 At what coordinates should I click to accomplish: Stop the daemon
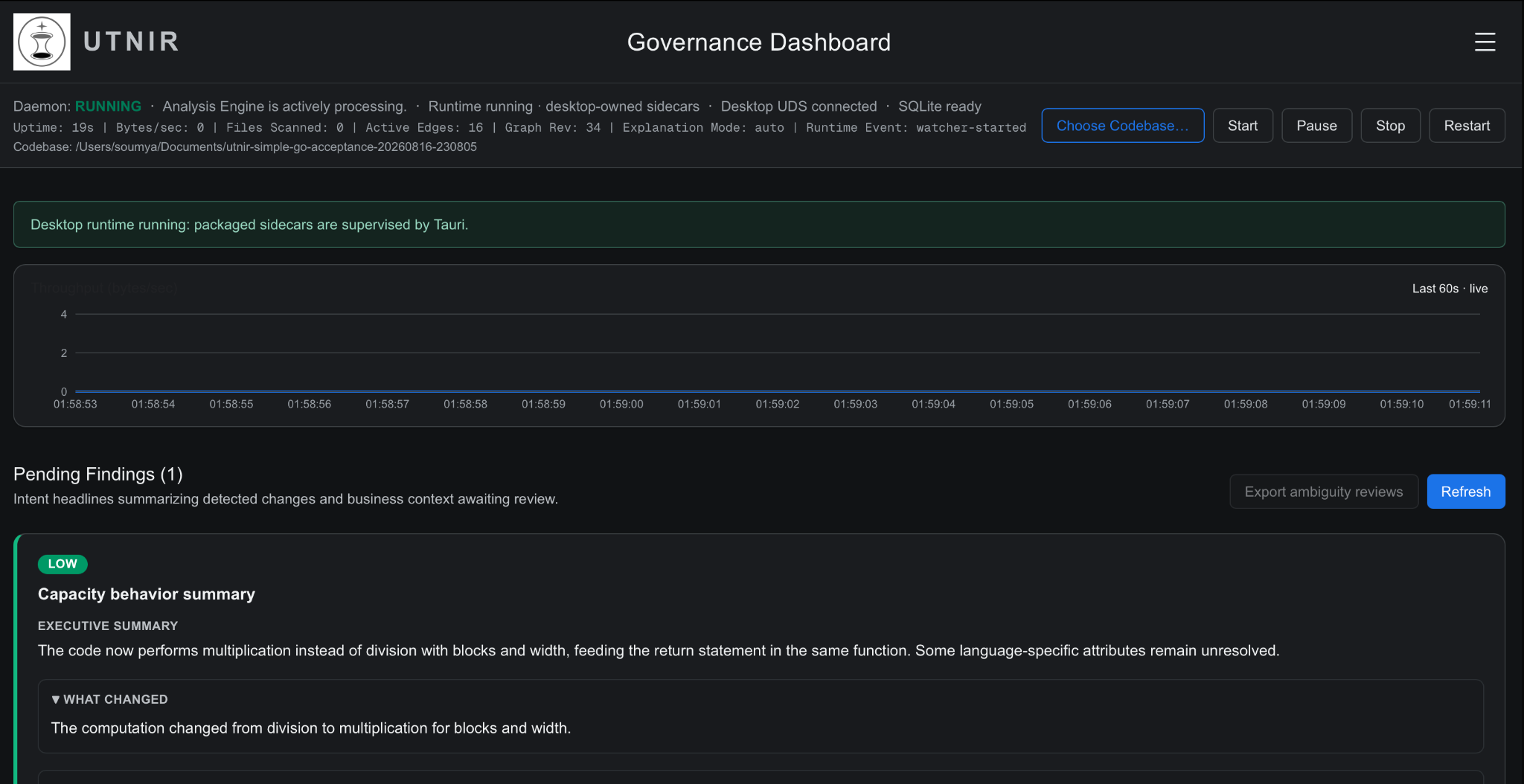(x=1390, y=126)
